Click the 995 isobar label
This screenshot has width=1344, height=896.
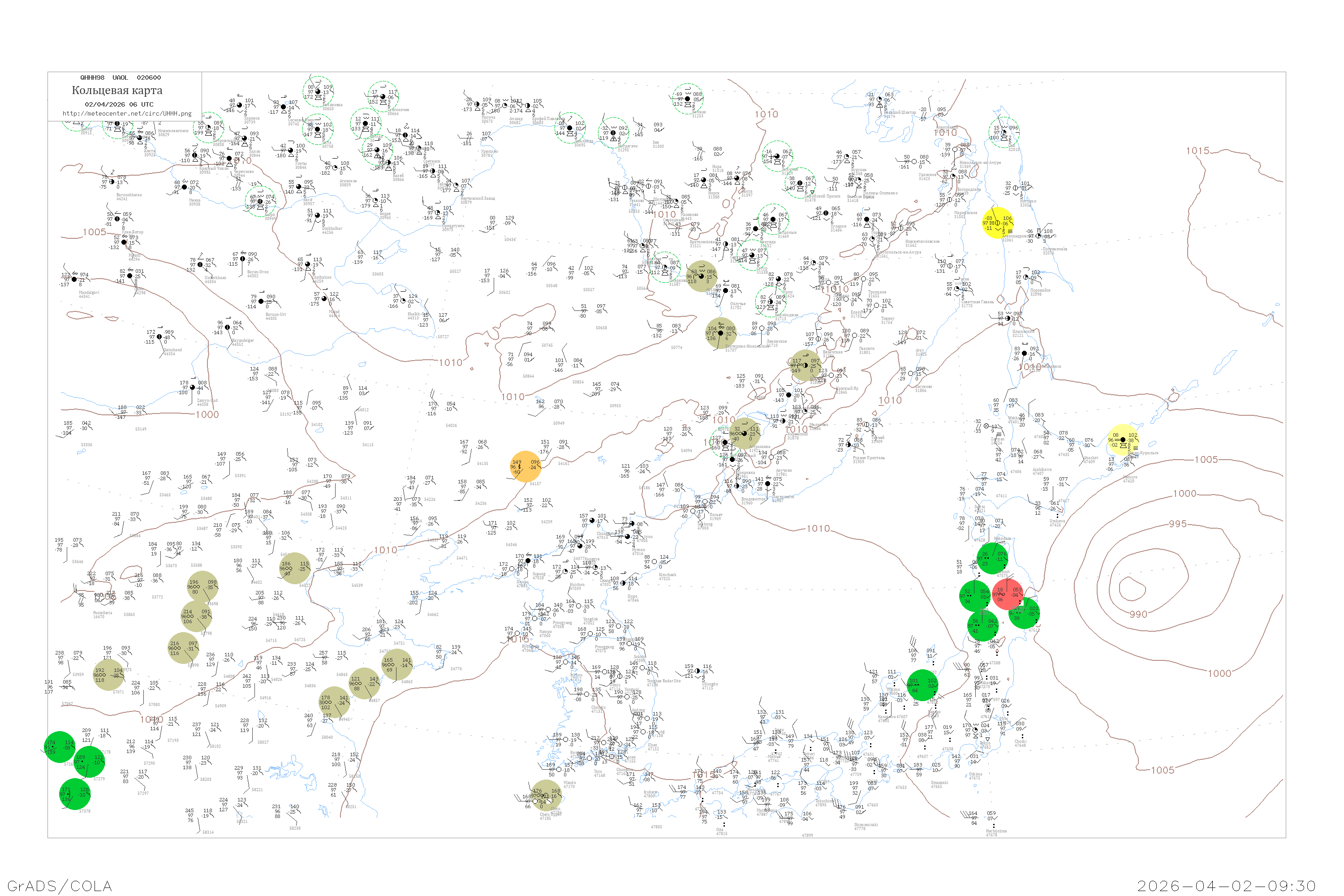1177,524
